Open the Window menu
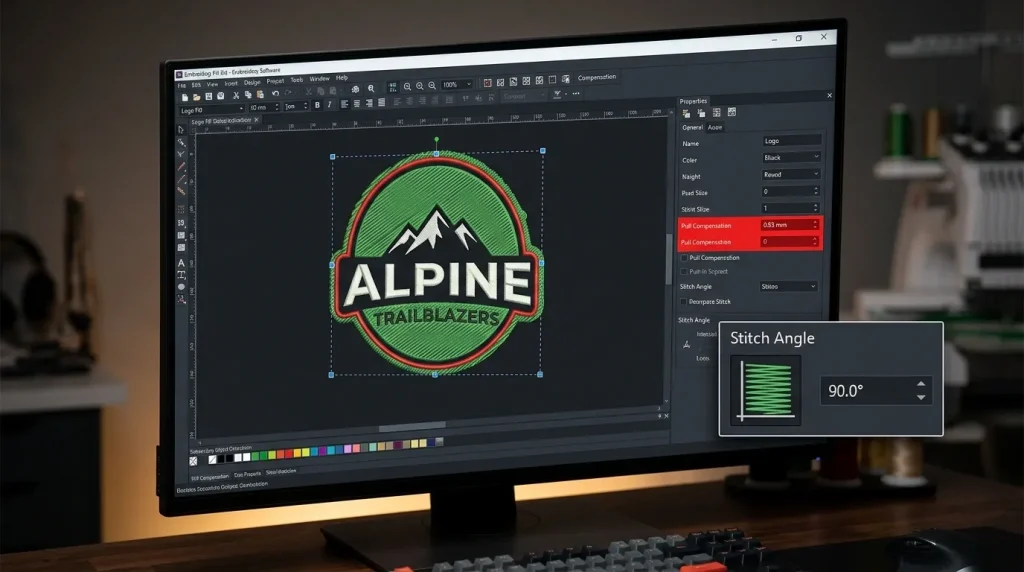Screen dimensions: 1024x572 point(319,79)
